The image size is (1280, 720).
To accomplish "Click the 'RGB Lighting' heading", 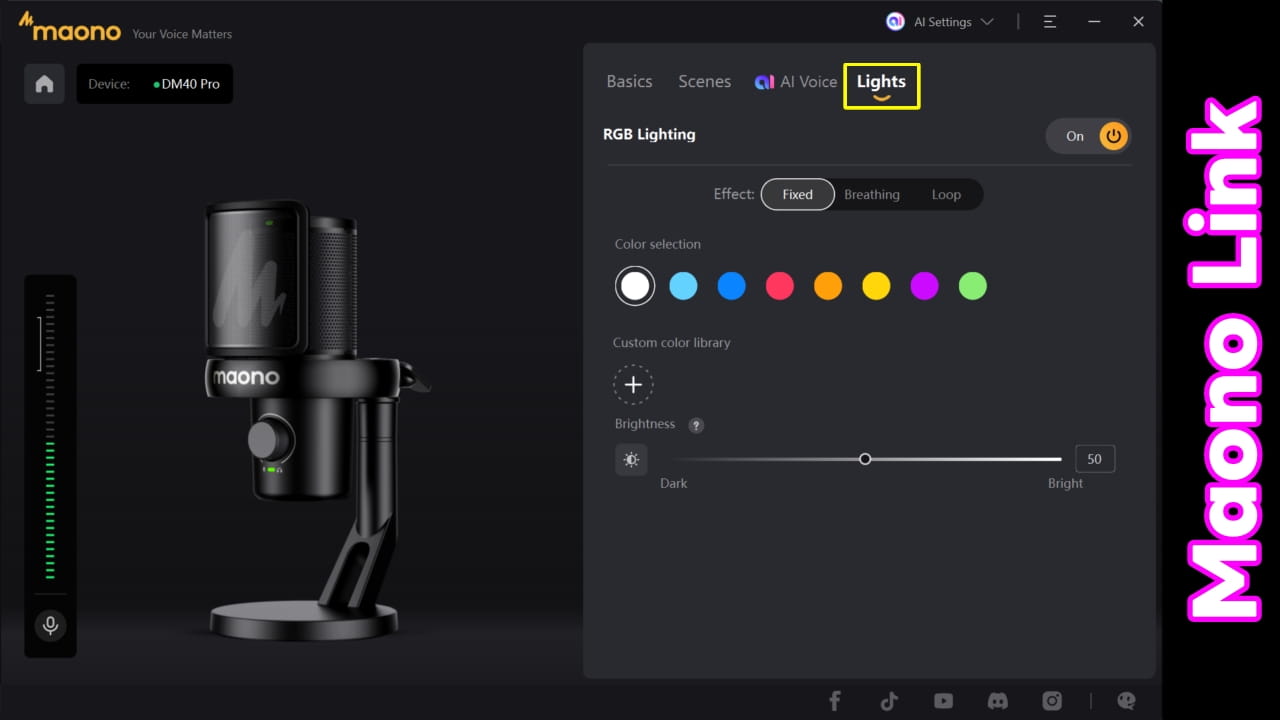I will (649, 134).
